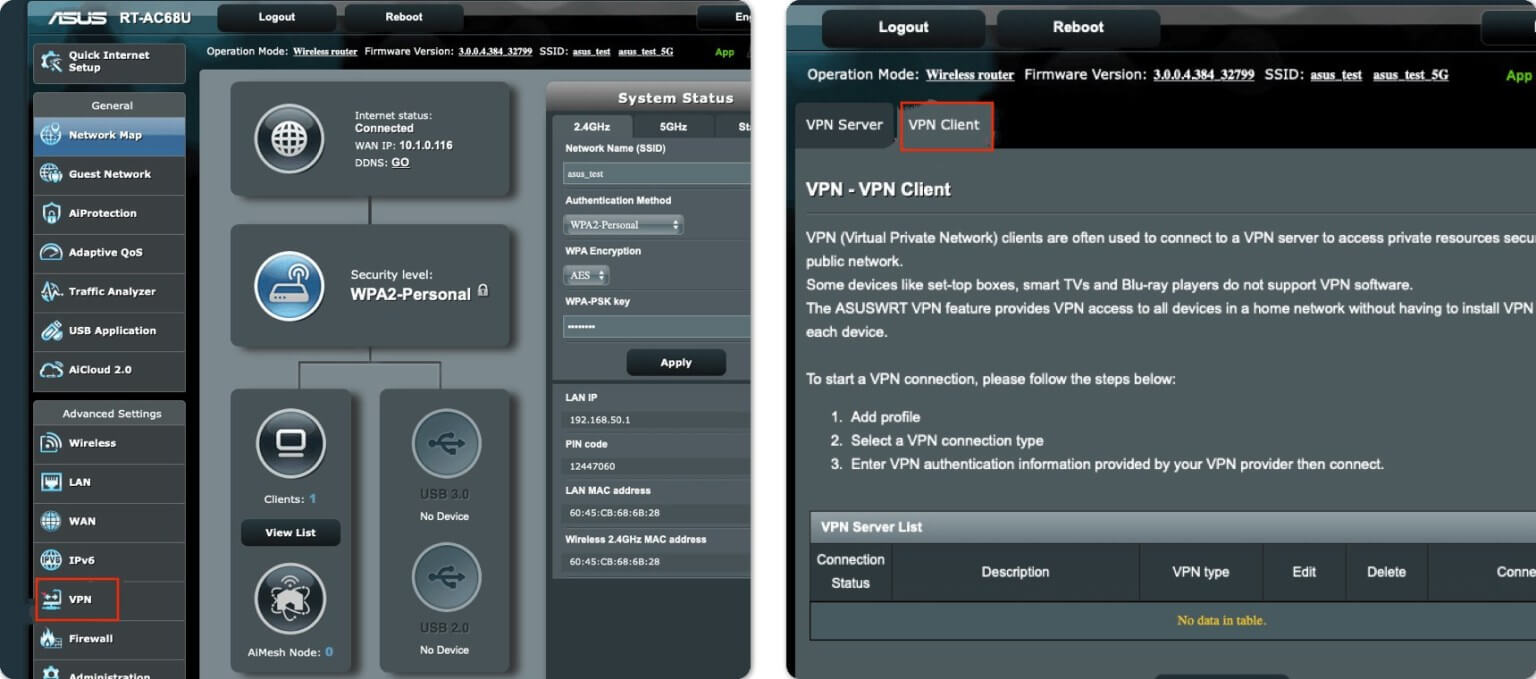Image resolution: width=1536 pixels, height=679 pixels.
Task: Click the Wireless 2.4GHz MAC address value
Action: (614, 562)
